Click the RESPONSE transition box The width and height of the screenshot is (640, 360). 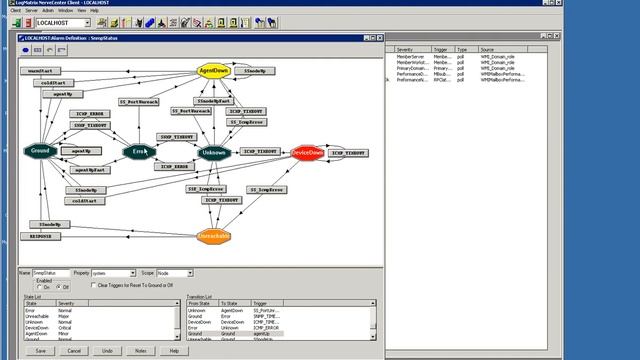click(x=40, y=236)
